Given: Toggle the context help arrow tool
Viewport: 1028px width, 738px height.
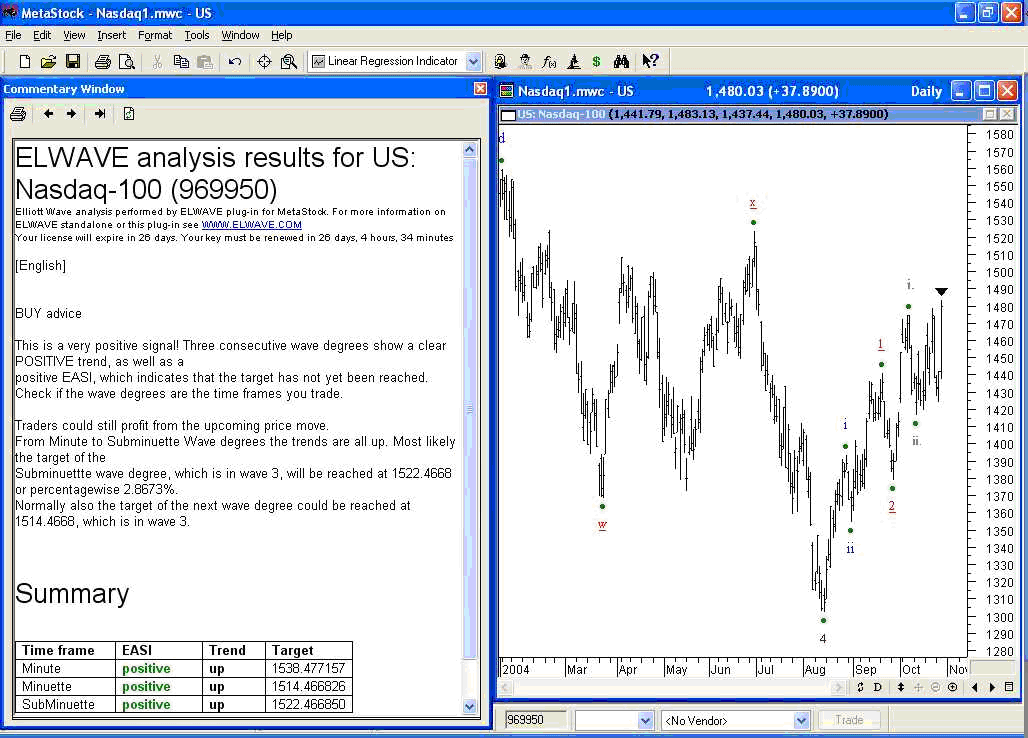Looking at the screenshot, I should 650,62.
